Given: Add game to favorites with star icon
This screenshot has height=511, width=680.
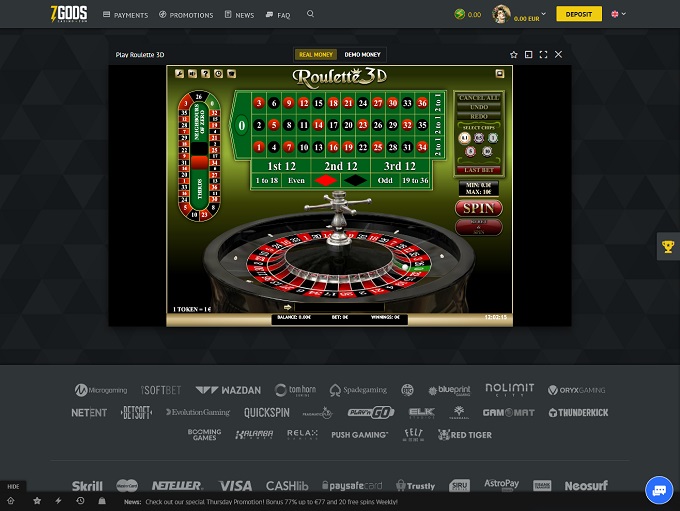Looking at the screenshot, I should point(514,55).
